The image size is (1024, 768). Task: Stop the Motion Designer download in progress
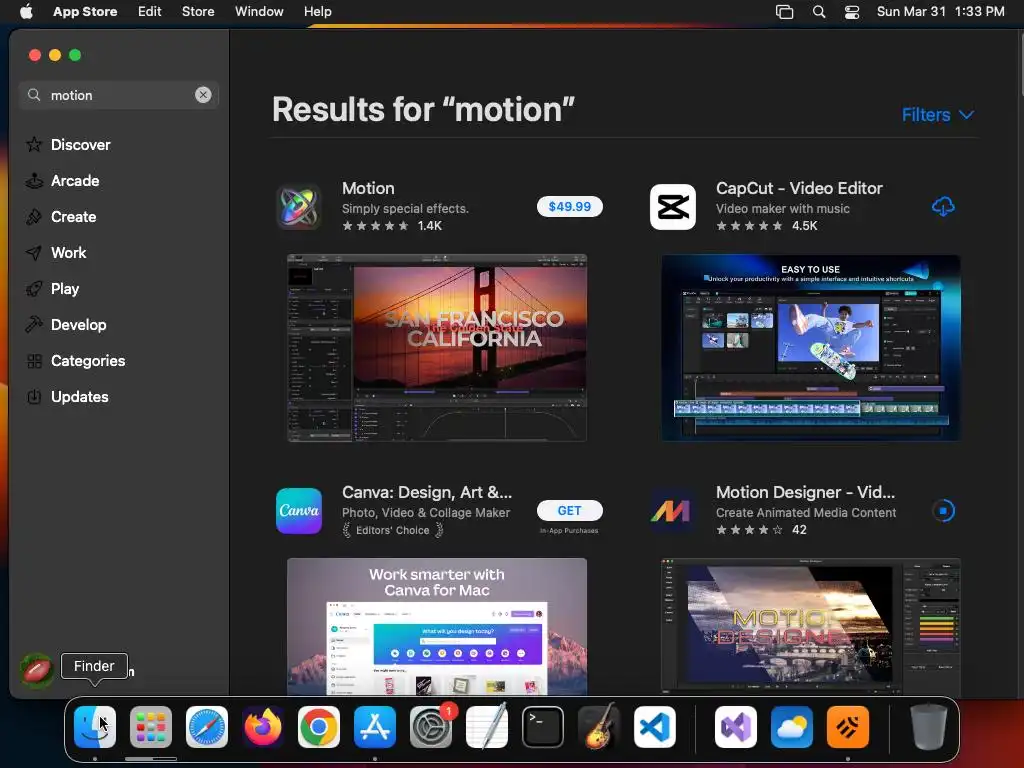point(943,511)
